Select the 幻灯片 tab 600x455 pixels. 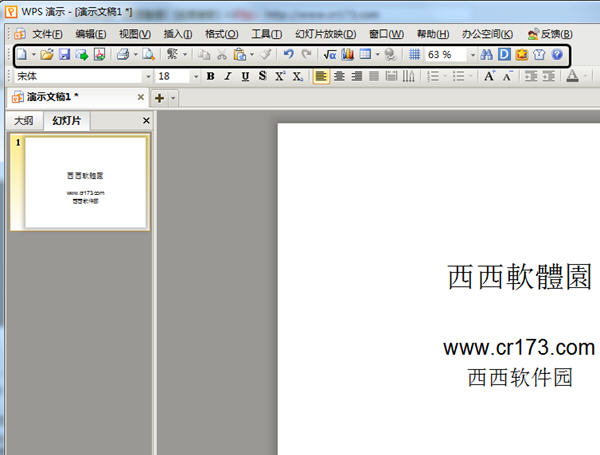point(67,121)
